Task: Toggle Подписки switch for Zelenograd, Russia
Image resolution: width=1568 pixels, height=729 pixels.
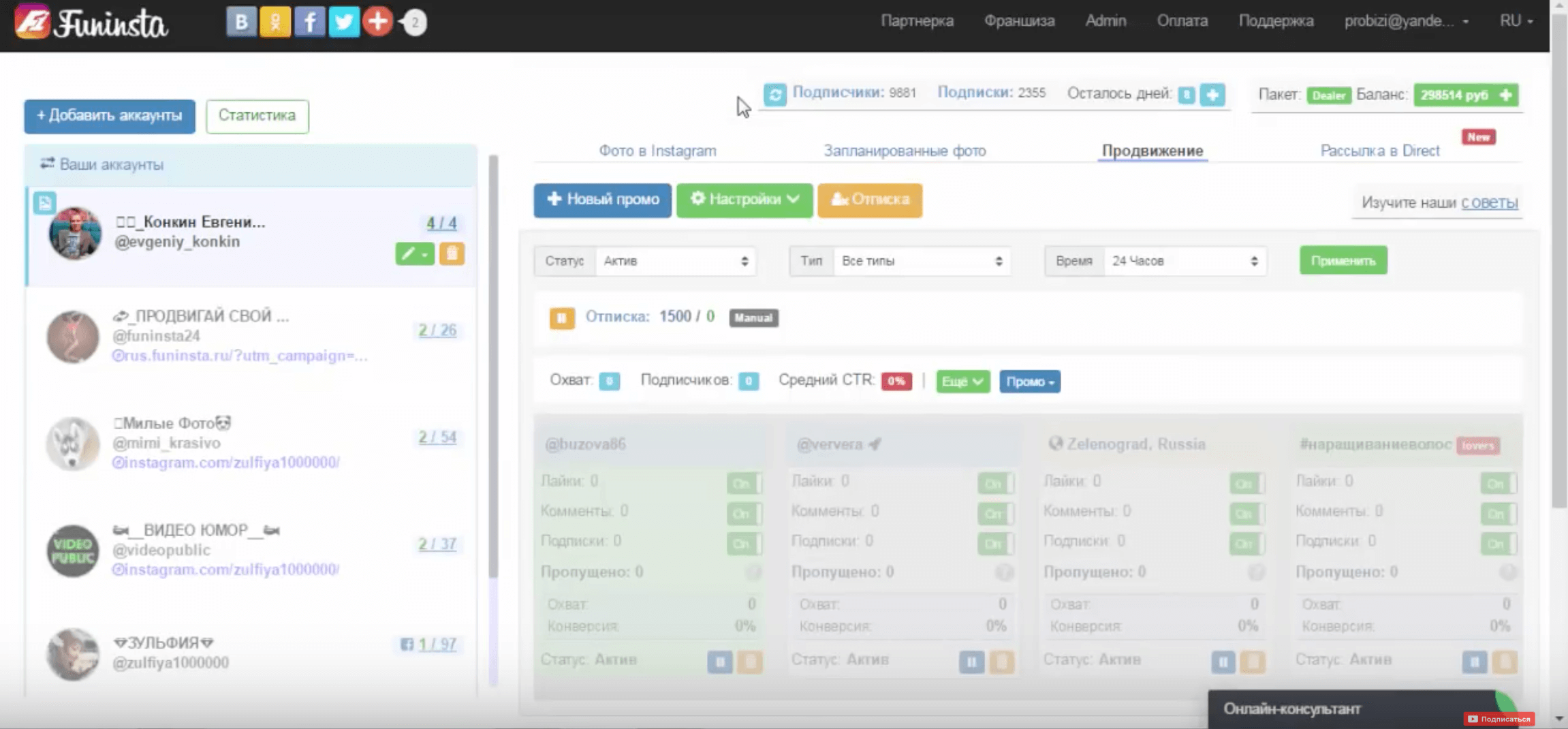Action: click(x=1246, y=544)
